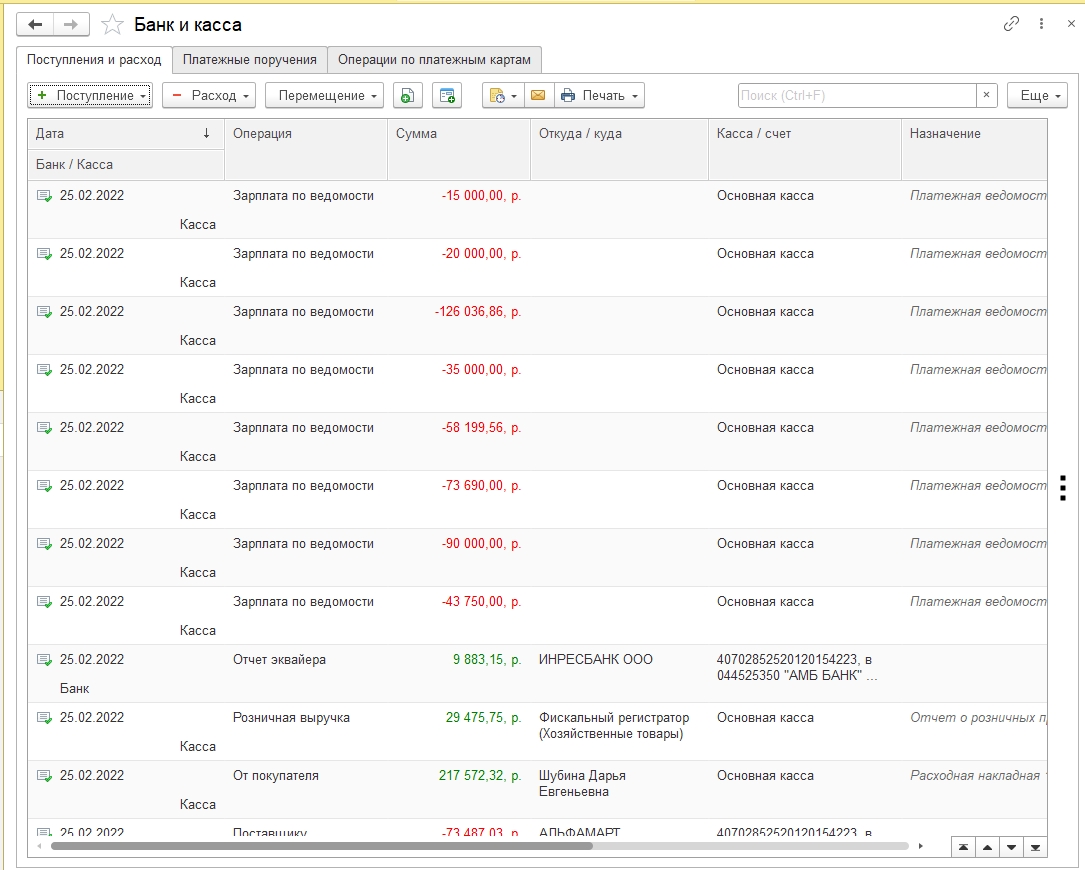Screen dimensions: 1085x870
Task: Click into the Поиск (Ctrl+F) search field
Action: pyautogui.click(x=857, y=96)
